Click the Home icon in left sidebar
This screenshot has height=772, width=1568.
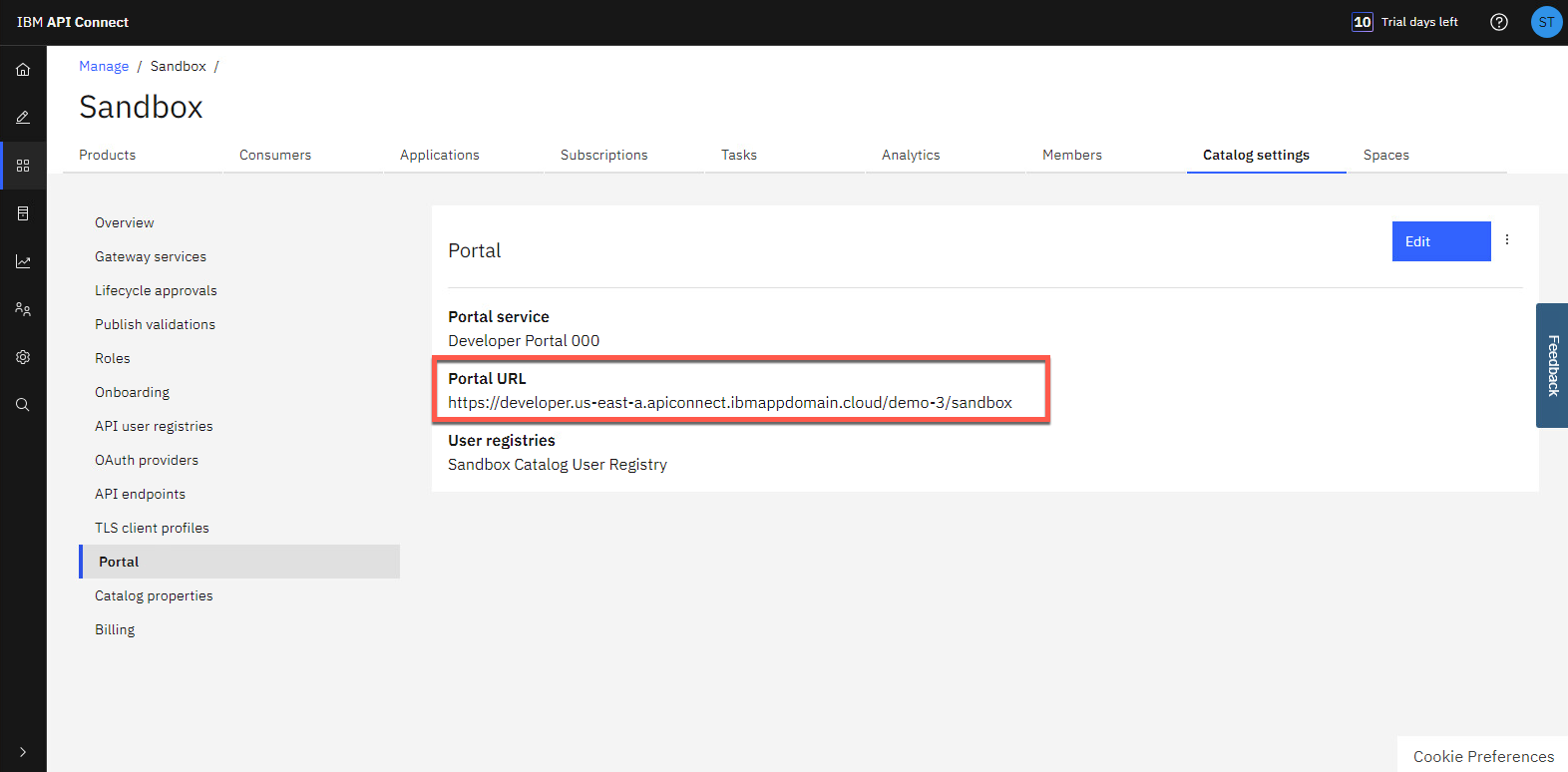[23, 70]
